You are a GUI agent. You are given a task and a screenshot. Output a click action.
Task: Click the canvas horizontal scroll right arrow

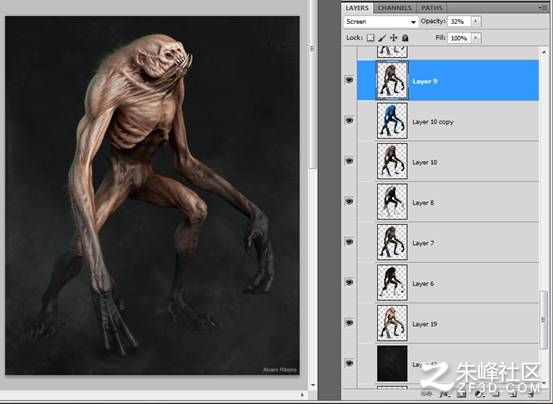(302, 394)
